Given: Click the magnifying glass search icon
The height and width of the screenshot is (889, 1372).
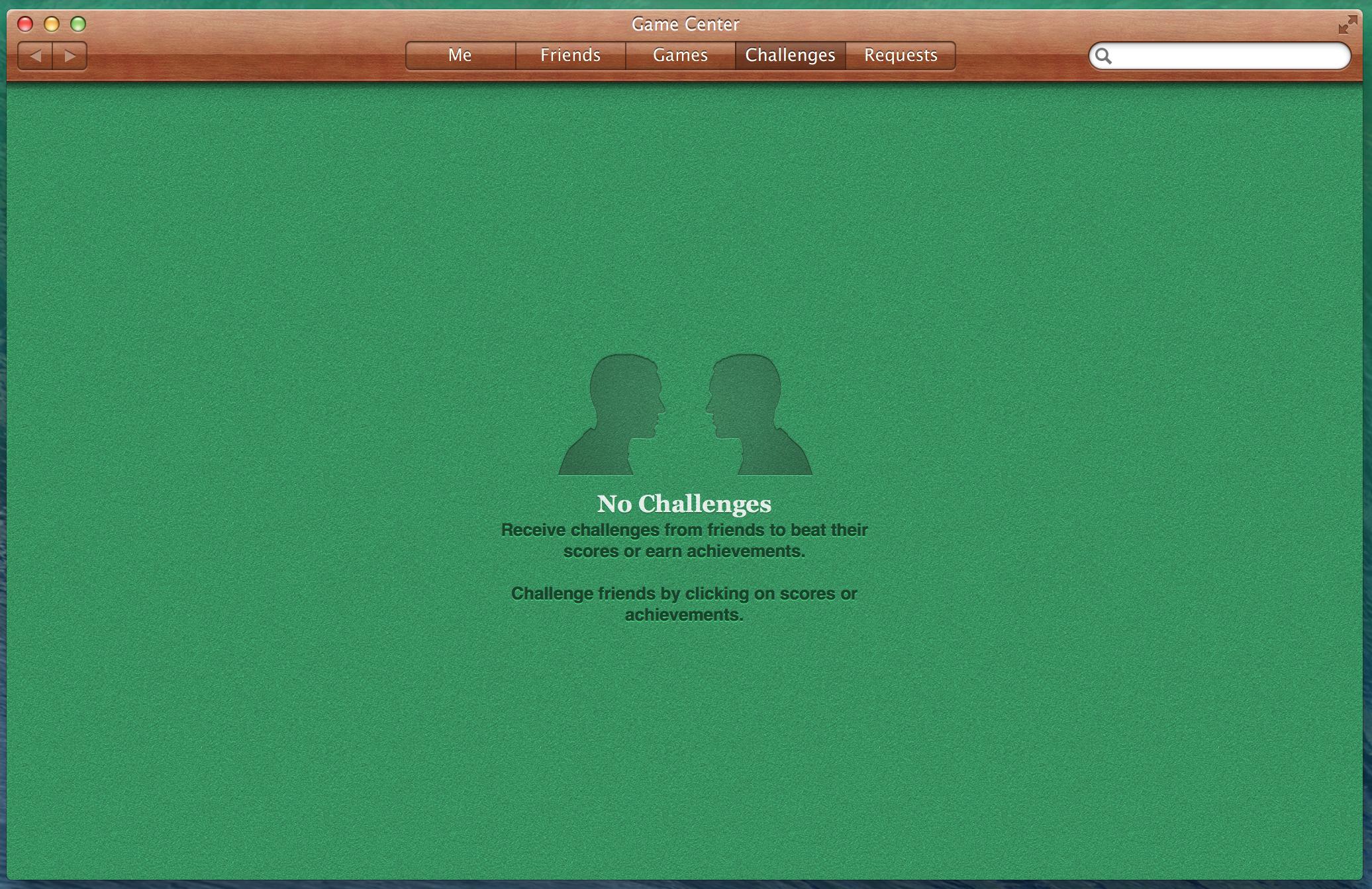Looking at the screenshot, I should [1103, 56].
